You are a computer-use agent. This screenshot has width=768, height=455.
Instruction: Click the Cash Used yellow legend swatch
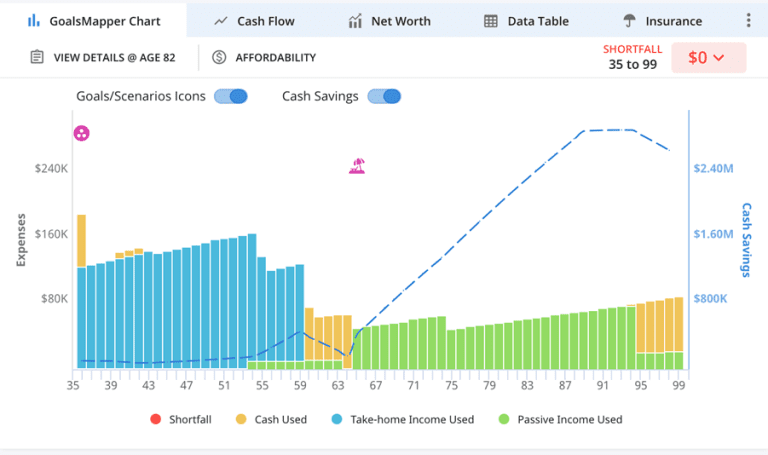tap(241, 419)
